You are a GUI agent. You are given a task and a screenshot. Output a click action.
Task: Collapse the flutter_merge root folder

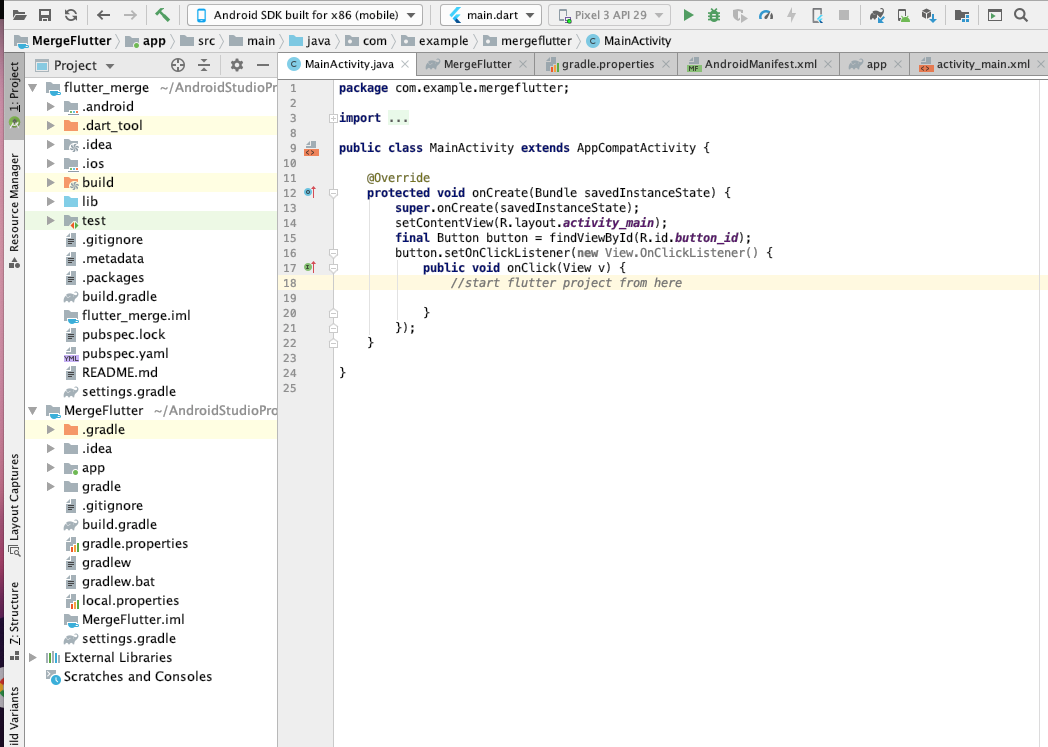click(33, 88)
